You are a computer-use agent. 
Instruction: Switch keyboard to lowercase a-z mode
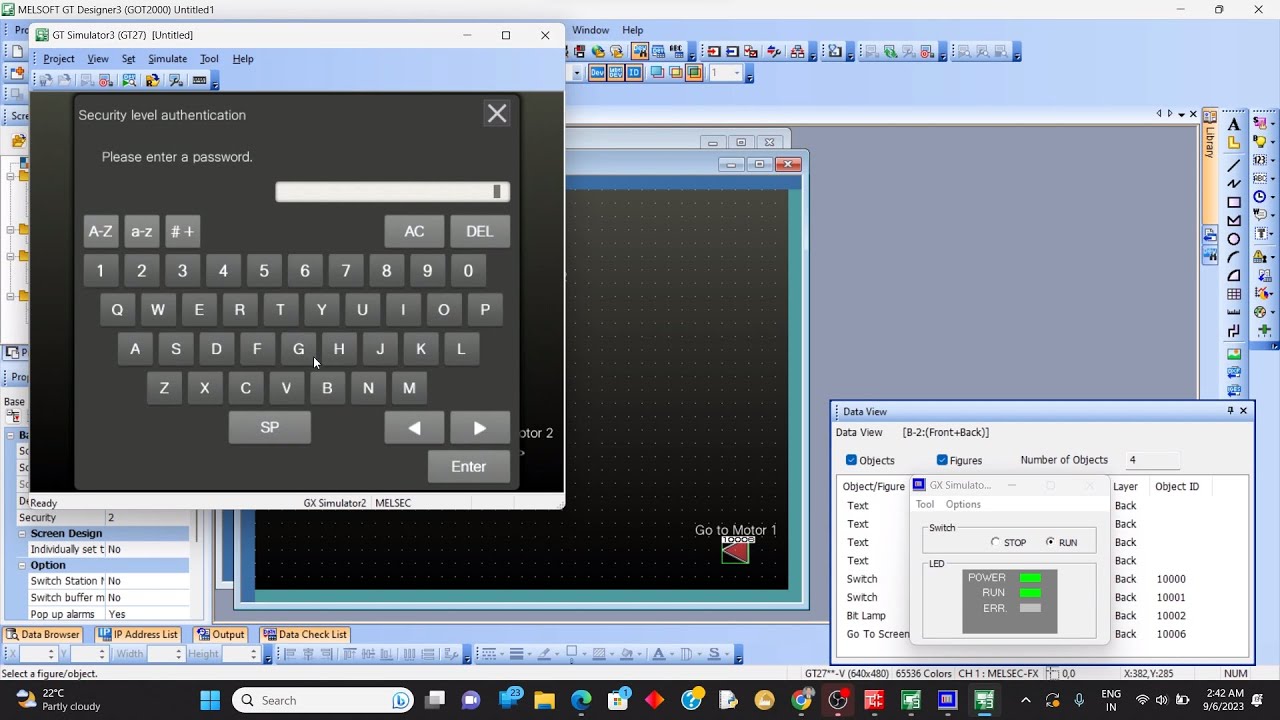(142, 231)
